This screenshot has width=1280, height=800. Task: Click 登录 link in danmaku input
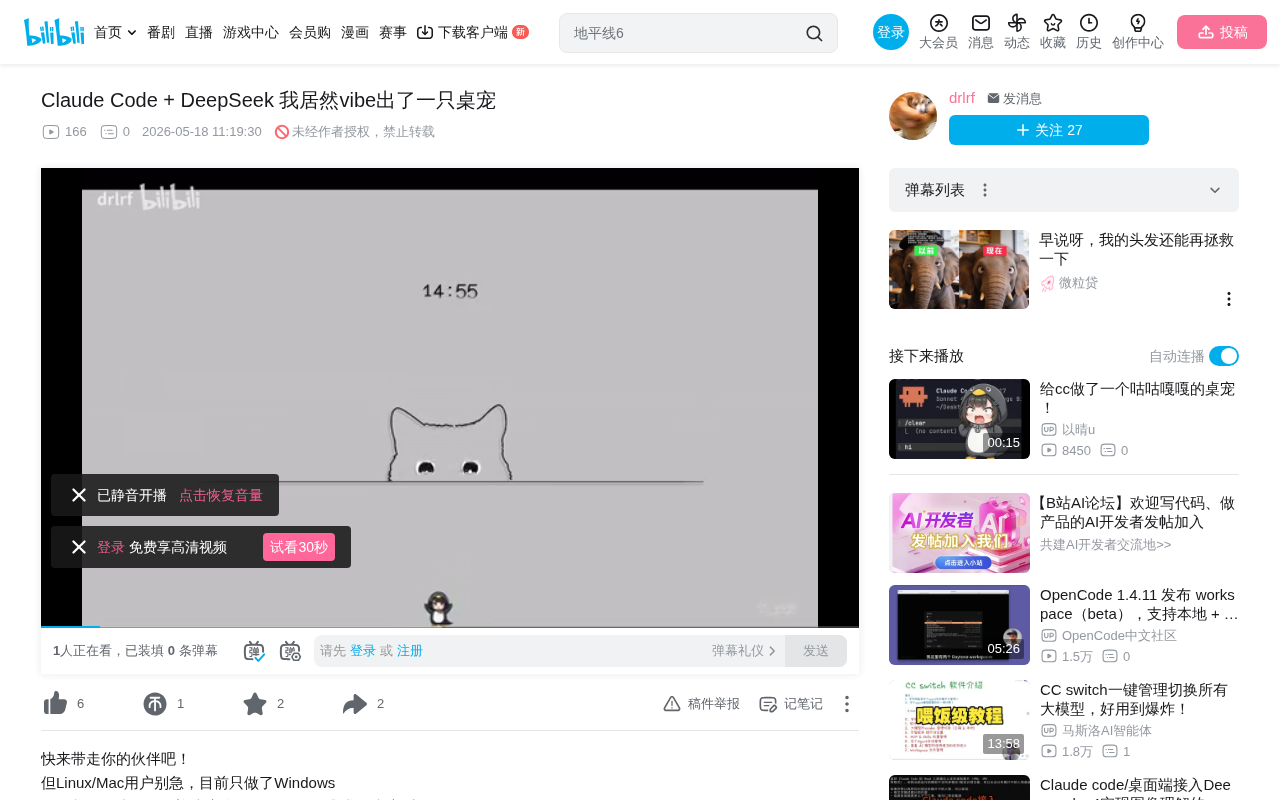(x=363, y=651)
